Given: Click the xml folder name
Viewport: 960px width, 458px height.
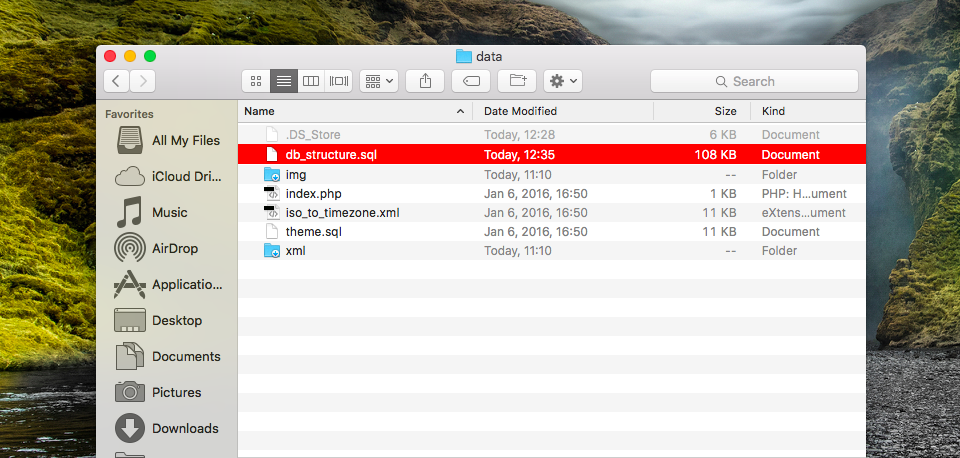Looking at the screenshot, I should (x=296, y=251).
